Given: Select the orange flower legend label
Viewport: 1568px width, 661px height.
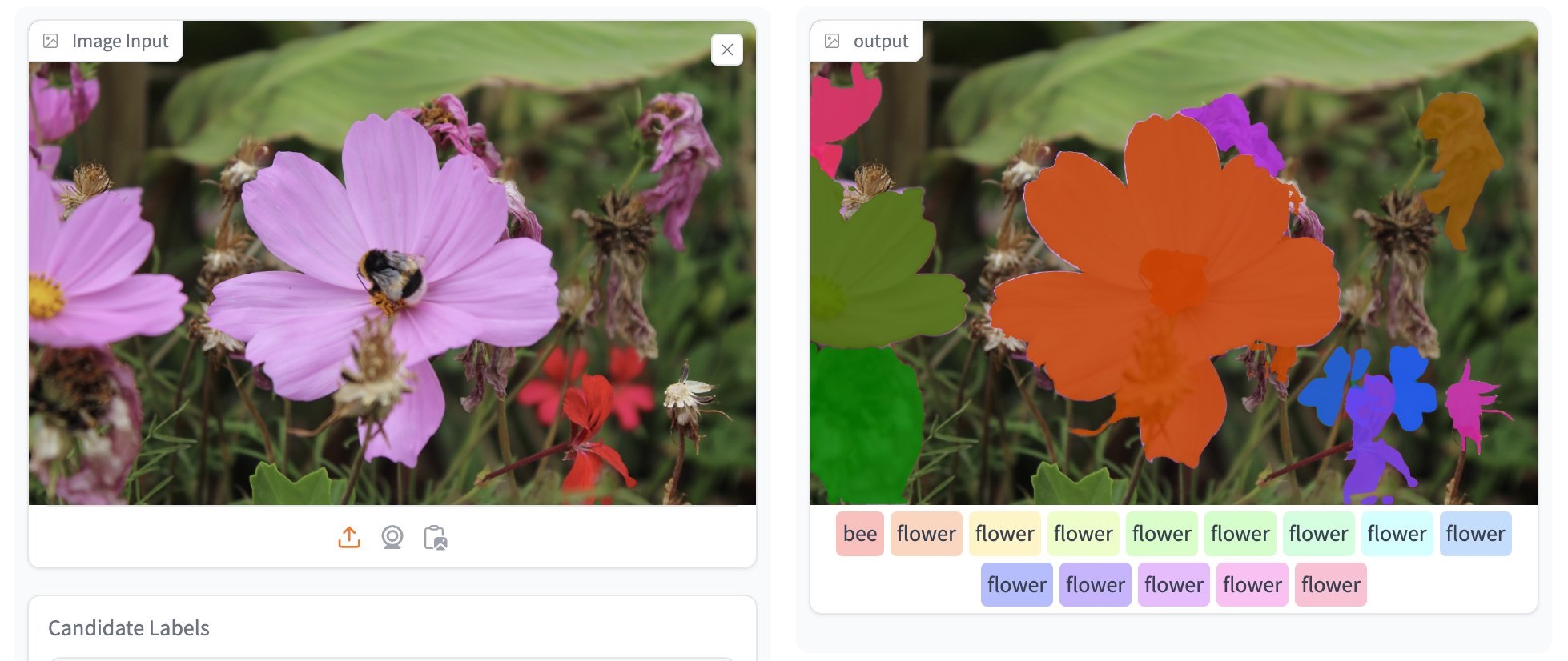Looking at the screenshot, I should point(927,534).
